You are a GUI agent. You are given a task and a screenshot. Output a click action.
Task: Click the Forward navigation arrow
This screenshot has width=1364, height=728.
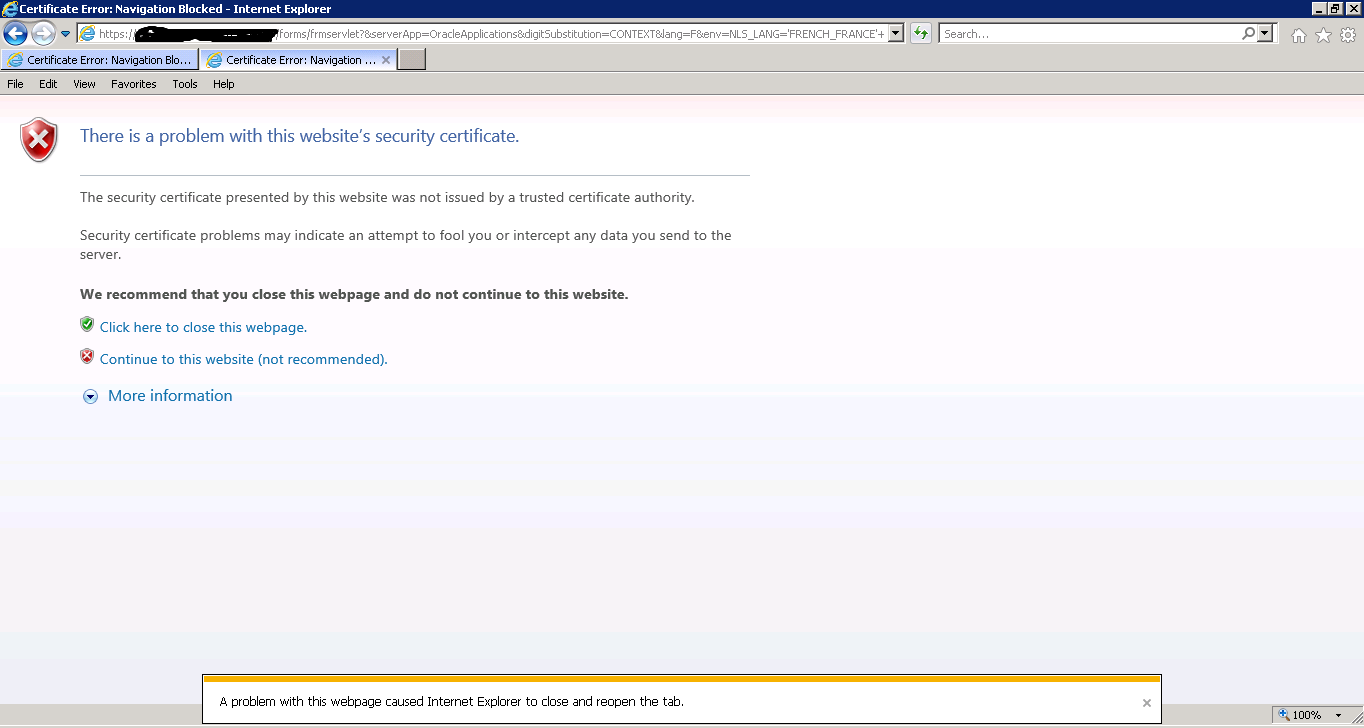pos(43,34)
